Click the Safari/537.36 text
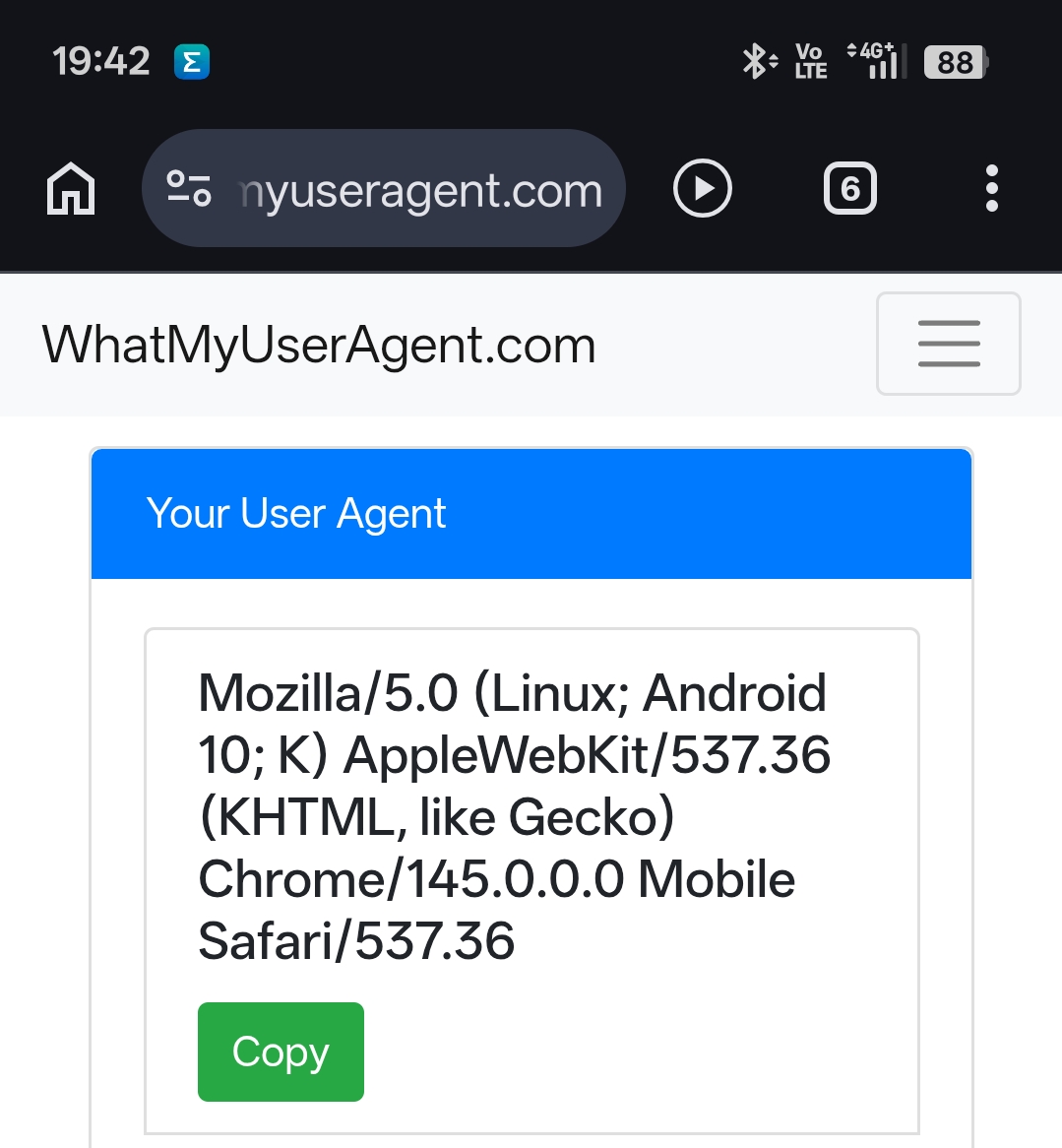 (x=356, y=941)
